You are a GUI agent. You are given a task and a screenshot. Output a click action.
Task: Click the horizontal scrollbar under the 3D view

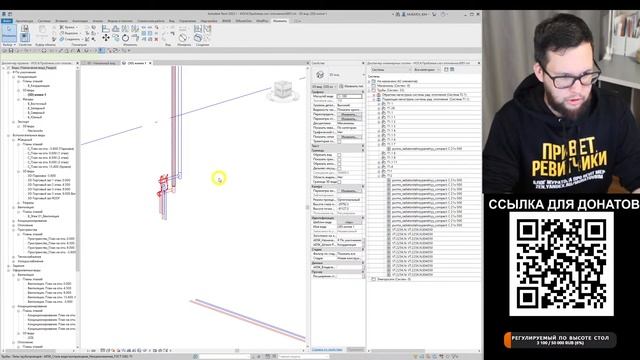237,350
